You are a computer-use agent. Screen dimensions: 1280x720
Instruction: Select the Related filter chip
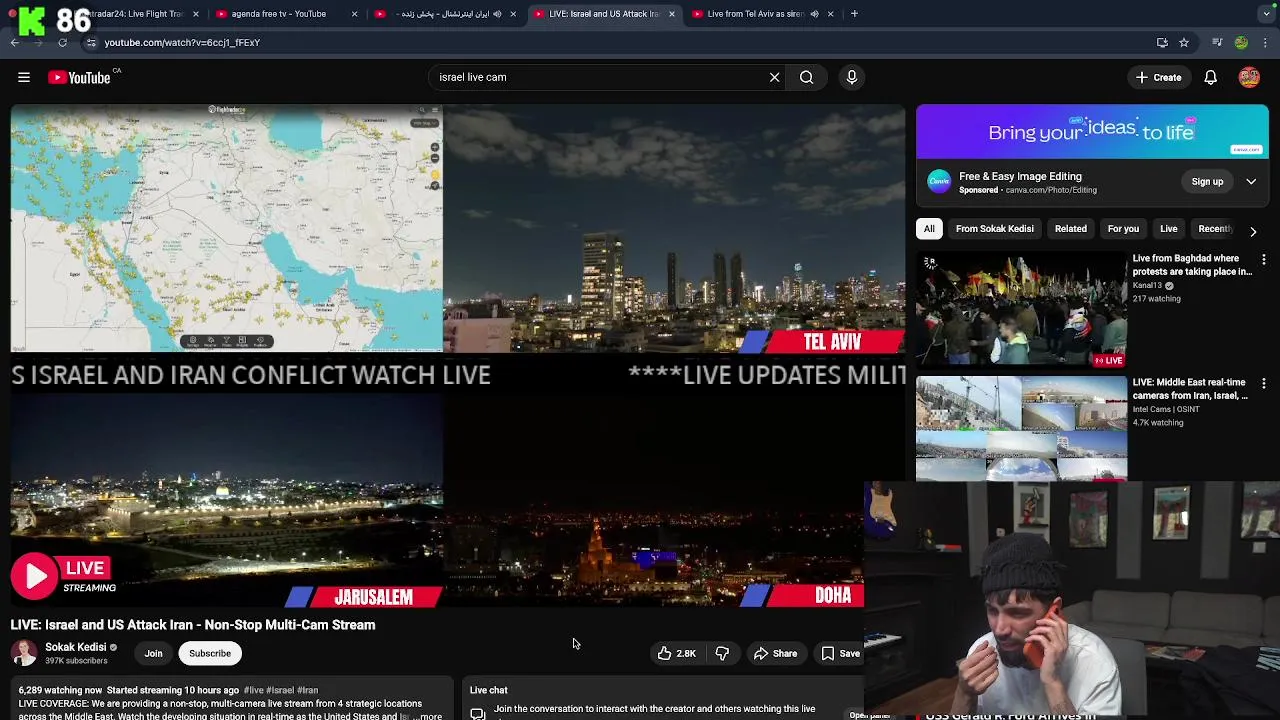[1070, 229]
